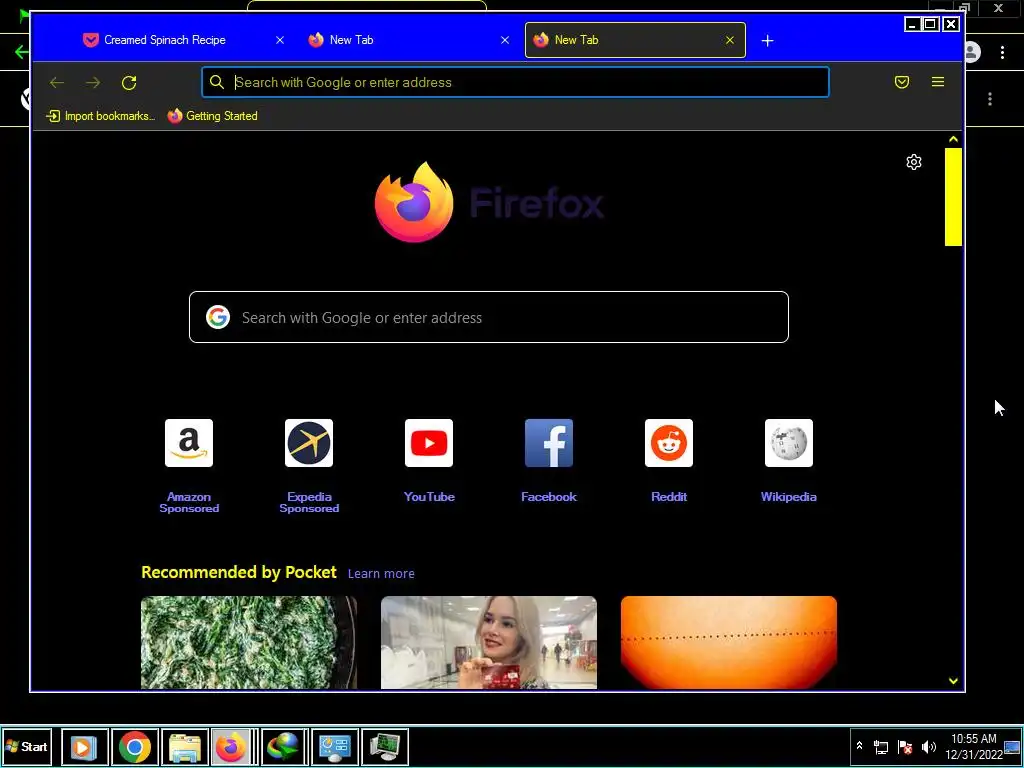Reload the current page

pos(129,82)
